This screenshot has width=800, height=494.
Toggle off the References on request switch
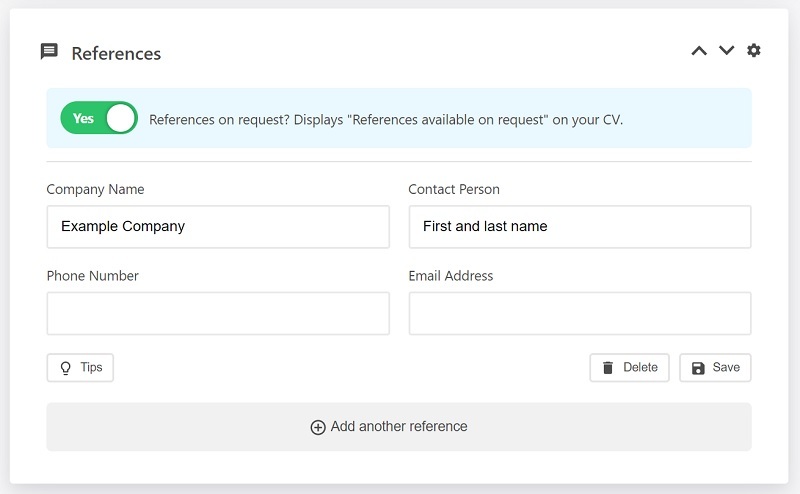[x=99, y=118]
